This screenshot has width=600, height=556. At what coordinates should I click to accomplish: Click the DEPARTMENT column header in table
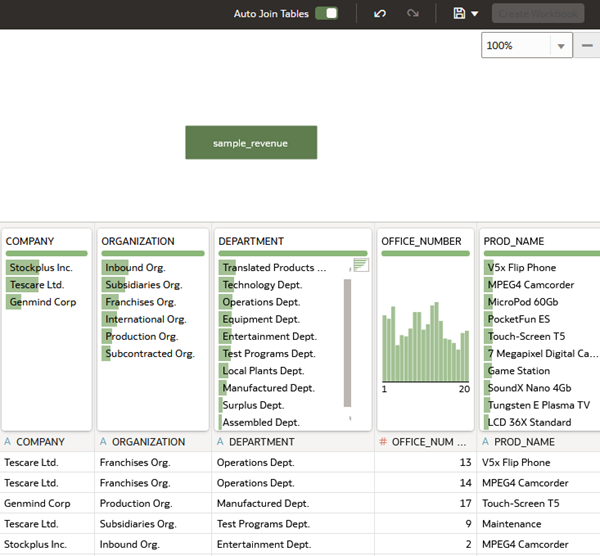tap(262, 442)
